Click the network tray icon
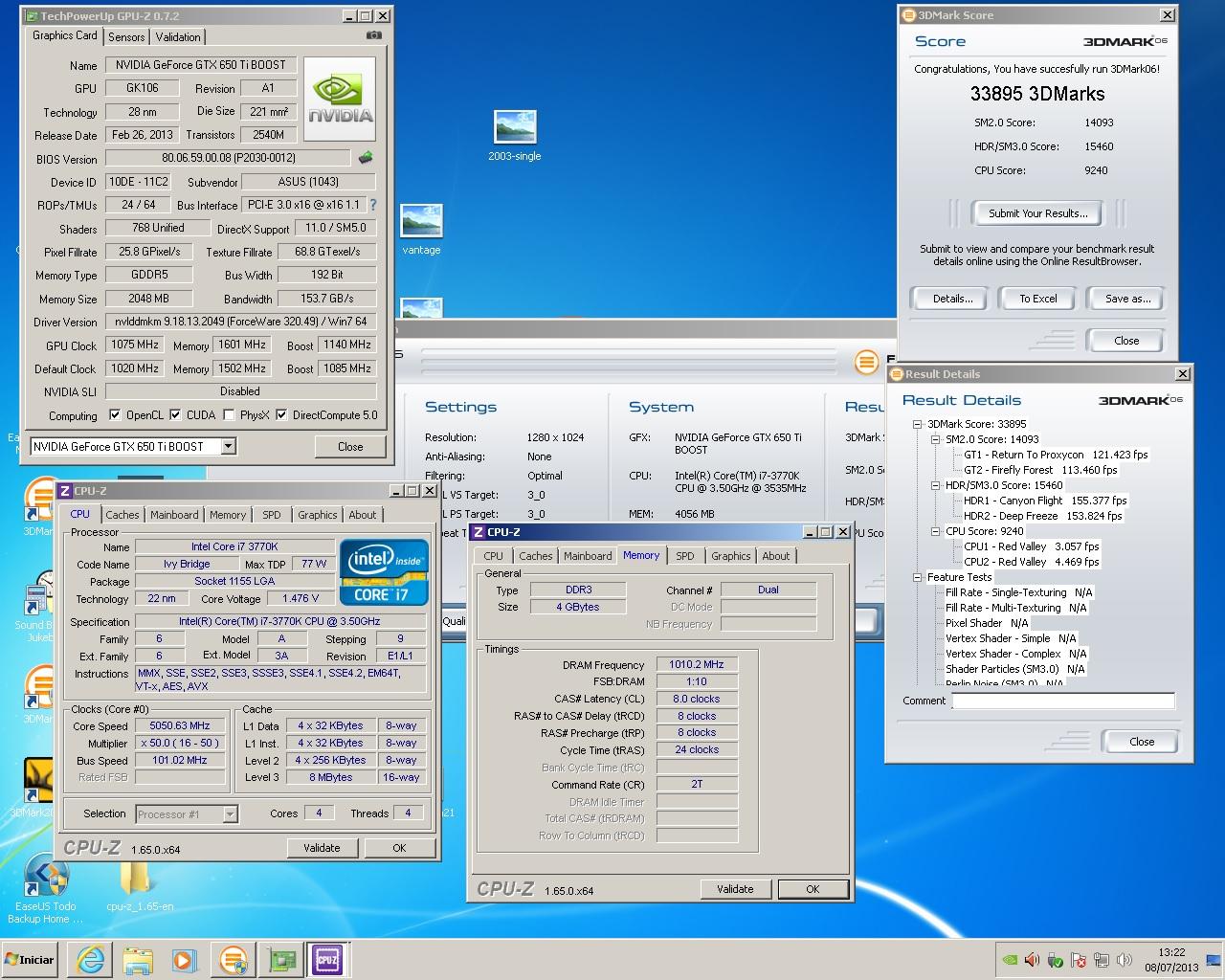 coord(1102,960)
